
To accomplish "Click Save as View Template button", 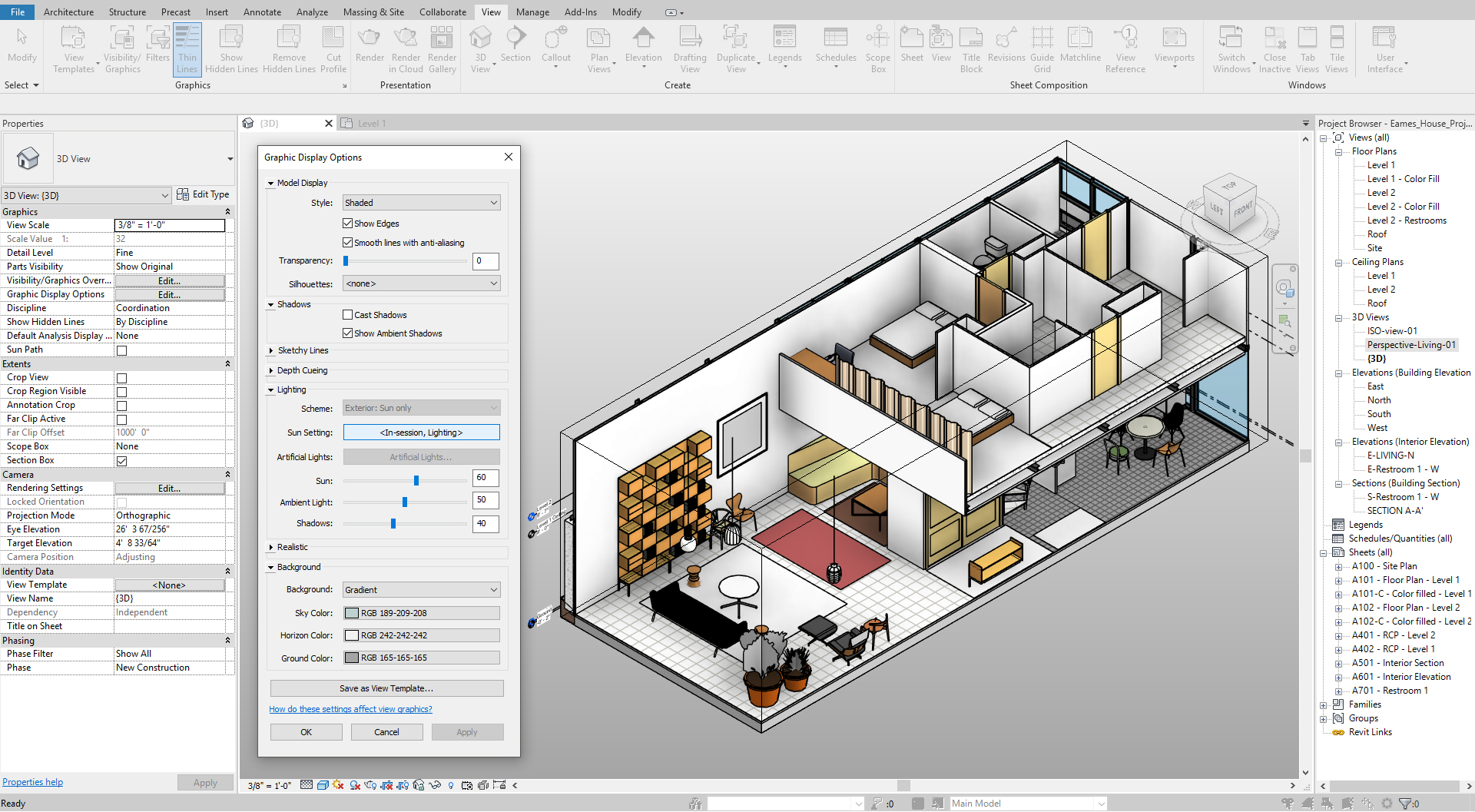I will pyautogui.click(x=386, y=688).
